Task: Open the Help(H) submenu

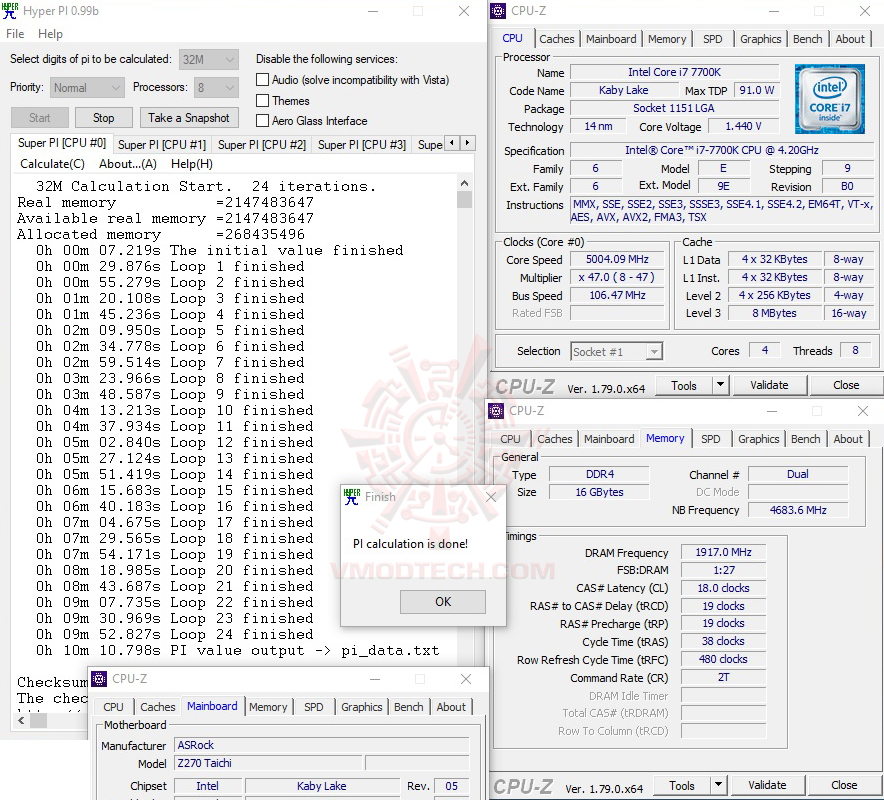Action: [192, 164]
